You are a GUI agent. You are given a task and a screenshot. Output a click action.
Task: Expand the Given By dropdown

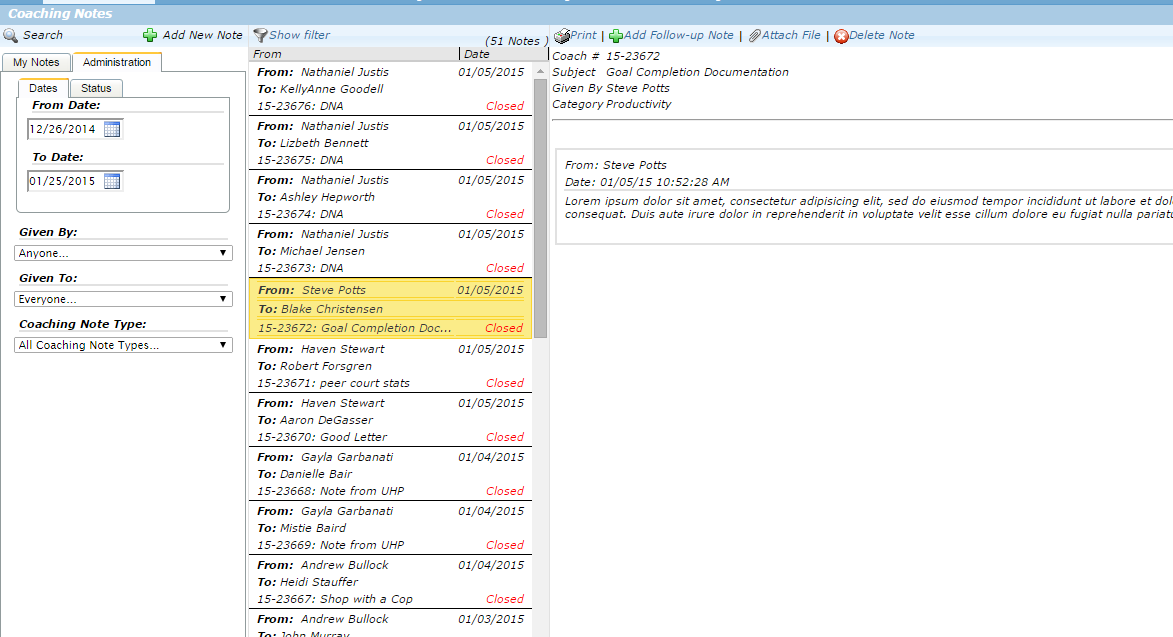point(124,253)
